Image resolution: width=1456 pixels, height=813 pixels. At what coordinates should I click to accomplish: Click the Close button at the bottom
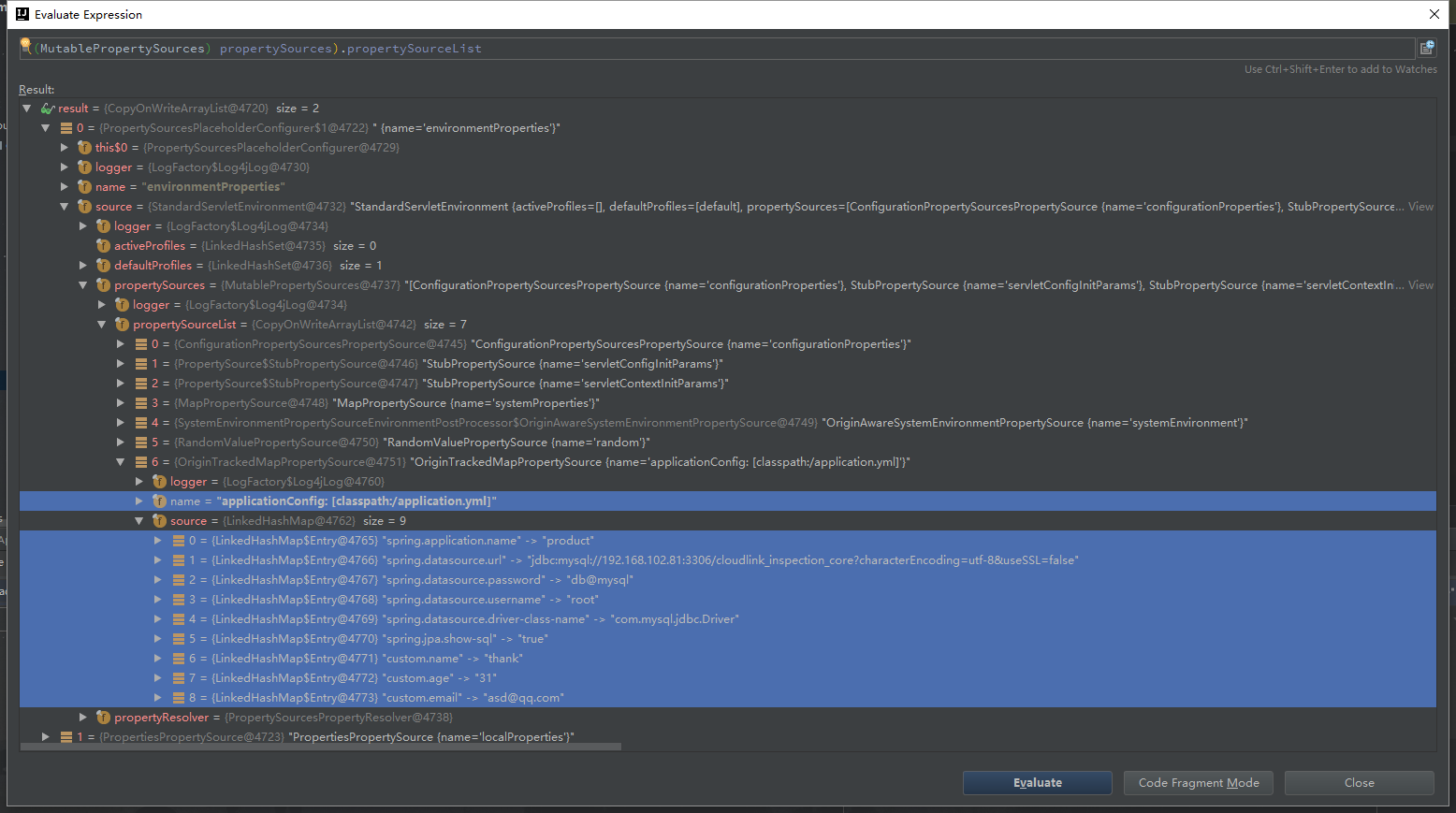(x=1359, y=782)
